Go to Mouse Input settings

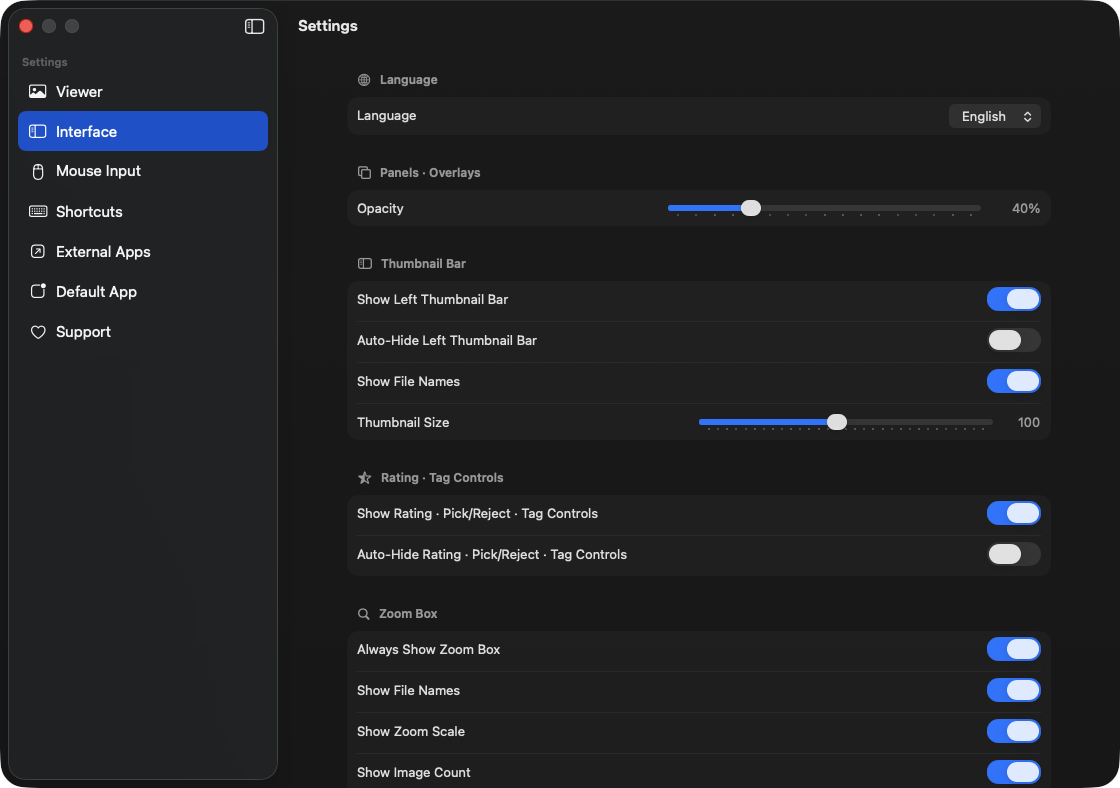[143, 171]
